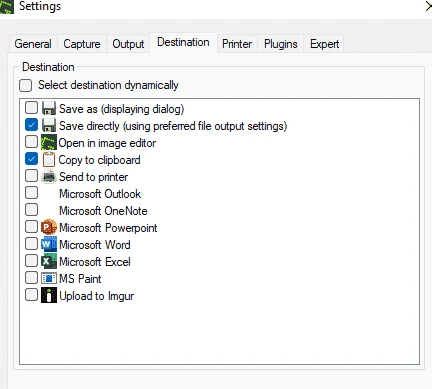Click the 'Microsoft Powerpoint' label
The width and height of the screenshot is (432, 389).
point(108,228)
